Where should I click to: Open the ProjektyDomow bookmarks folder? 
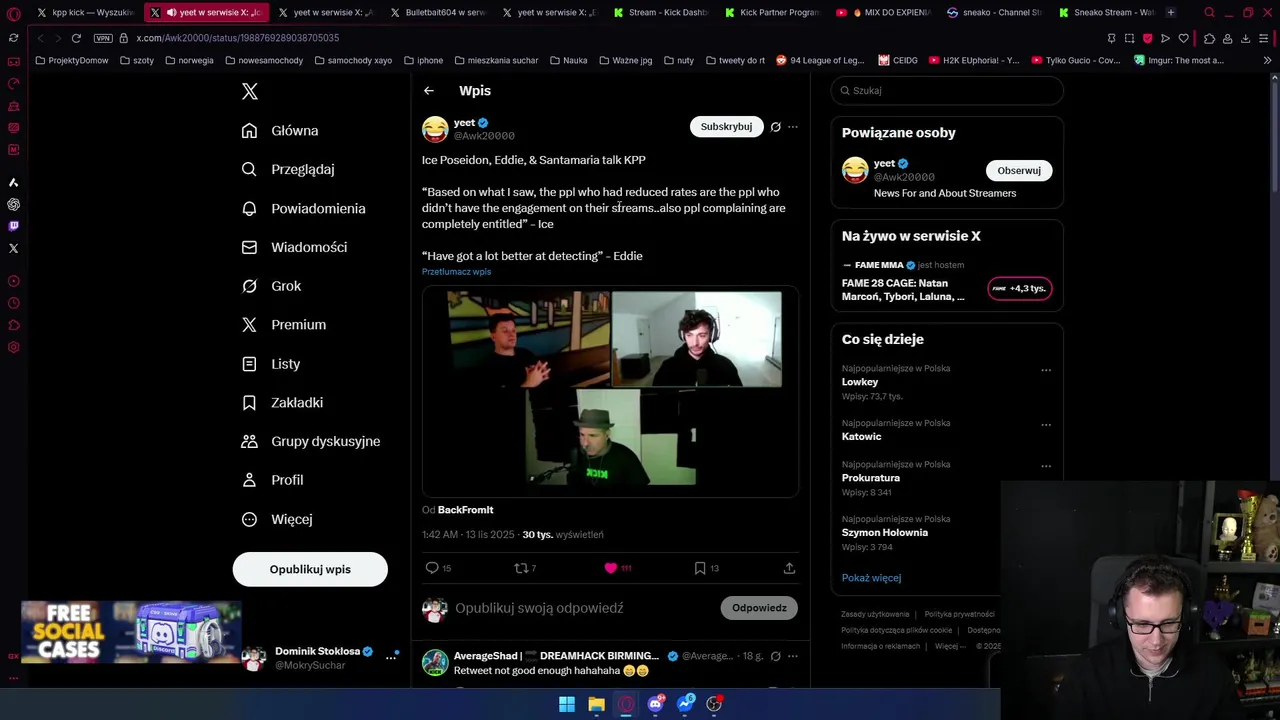(72, 60)
